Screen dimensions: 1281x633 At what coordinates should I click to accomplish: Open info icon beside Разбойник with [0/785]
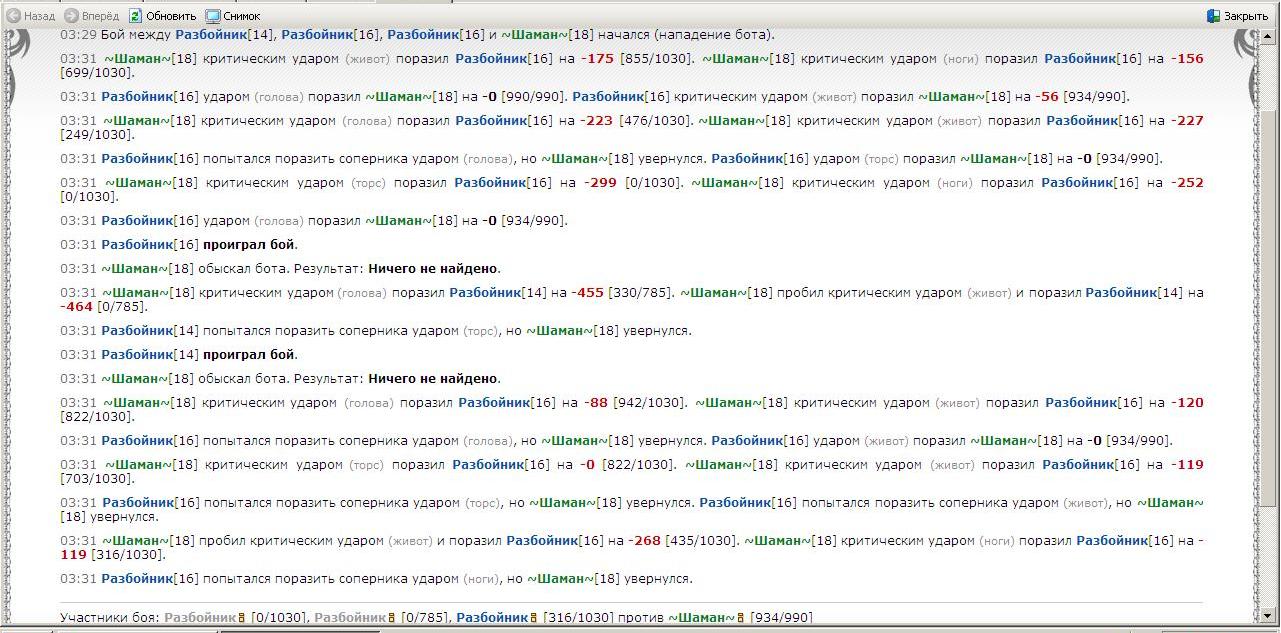tap(392, 618)
